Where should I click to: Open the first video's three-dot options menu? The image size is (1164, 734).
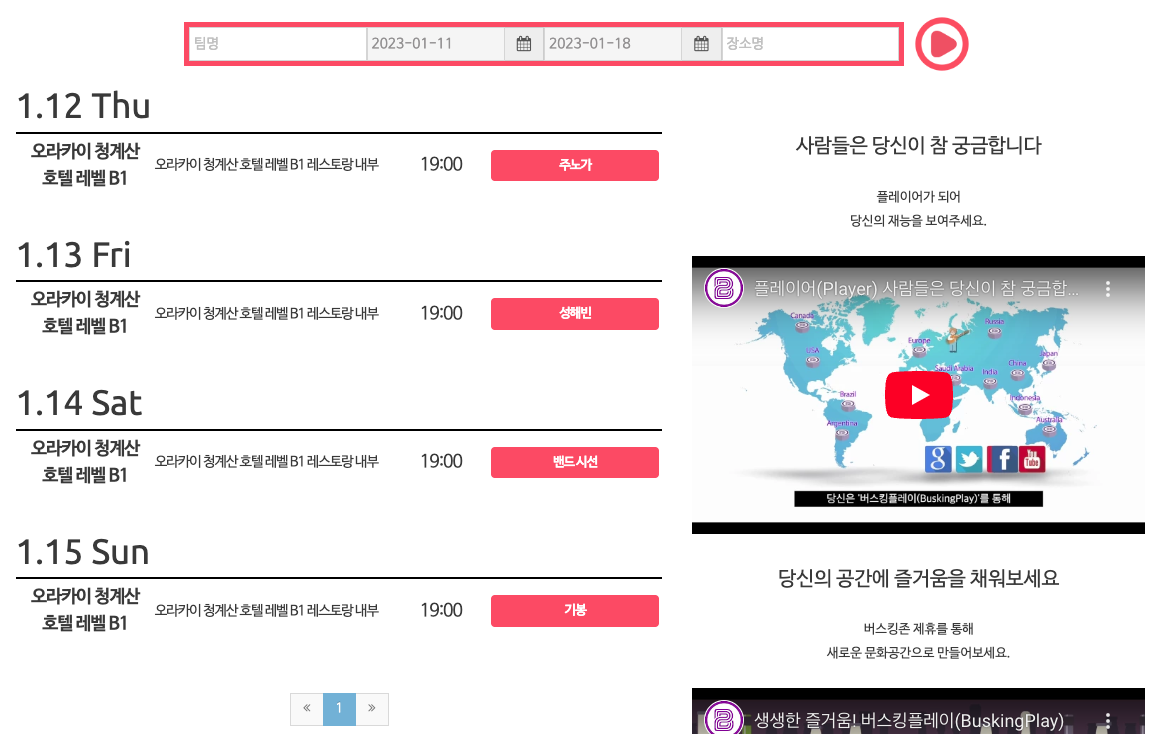[1108, 289]
